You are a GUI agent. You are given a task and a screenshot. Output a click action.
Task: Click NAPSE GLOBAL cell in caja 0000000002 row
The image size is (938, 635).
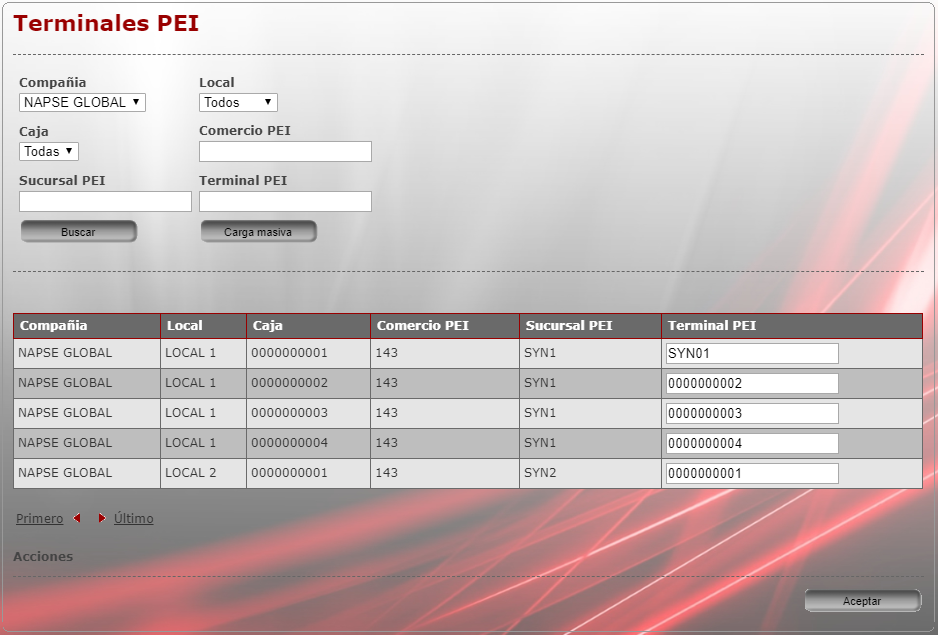[87, 383]
